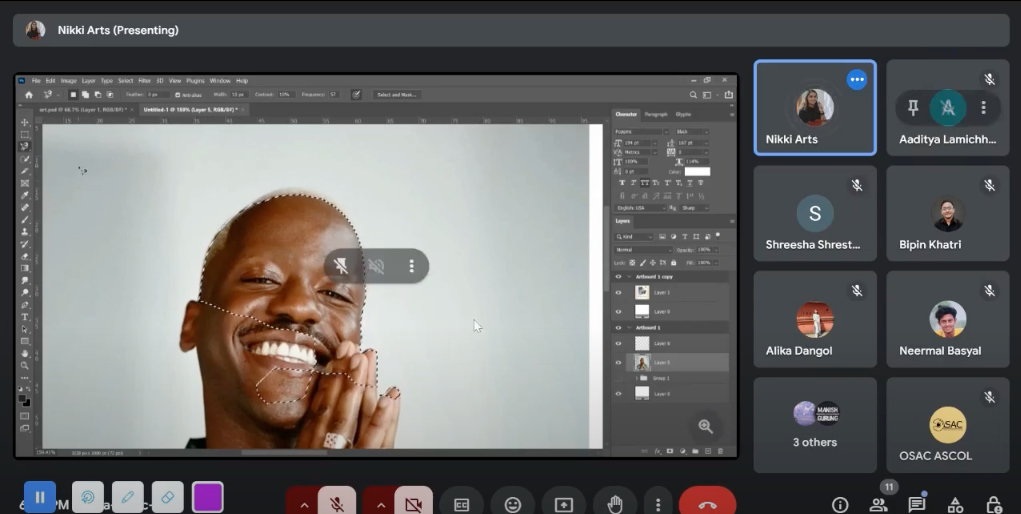Toggle Layer 6 visibility eye
This screenshot has width=1021, height=514.
point(619,343)
